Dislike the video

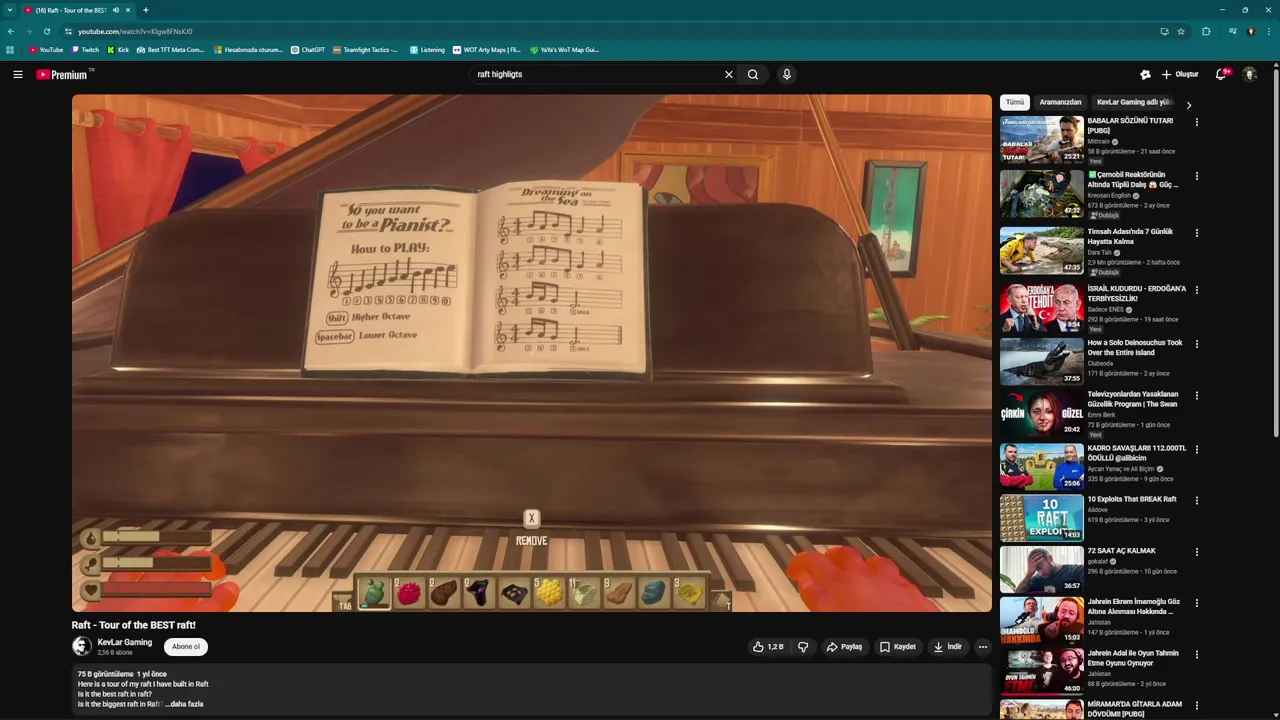pyautogui.click(x=803, y=647)
